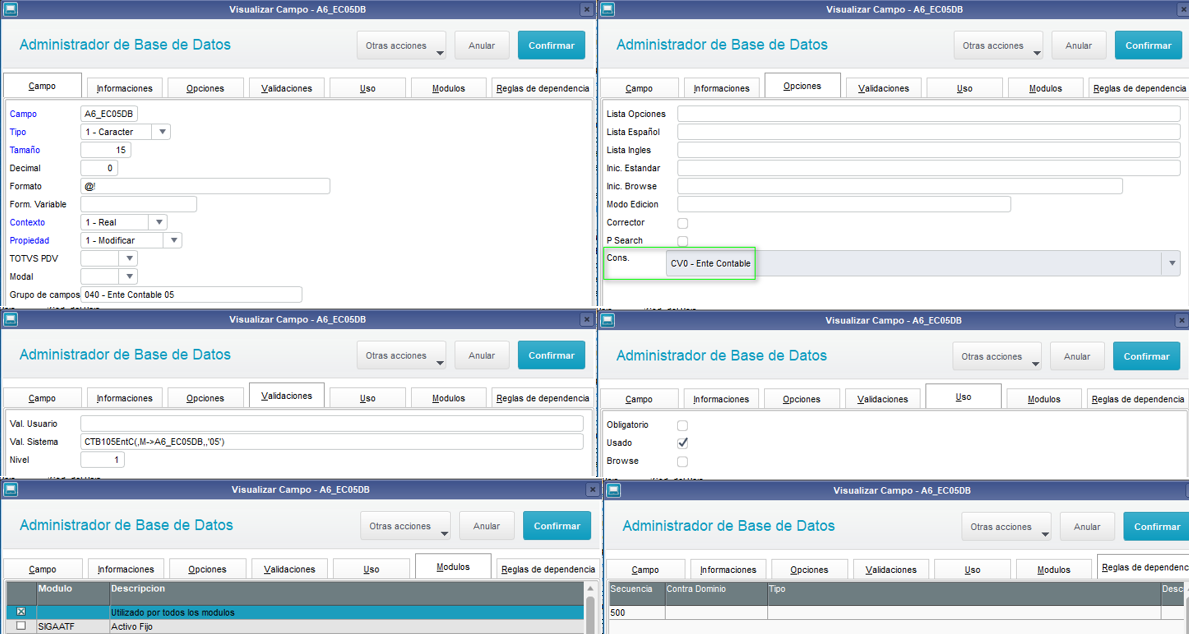1189x634 pixels.
Task: Select the Opciones tab in the Campo-tab window
Action: [x=205, y=88]
